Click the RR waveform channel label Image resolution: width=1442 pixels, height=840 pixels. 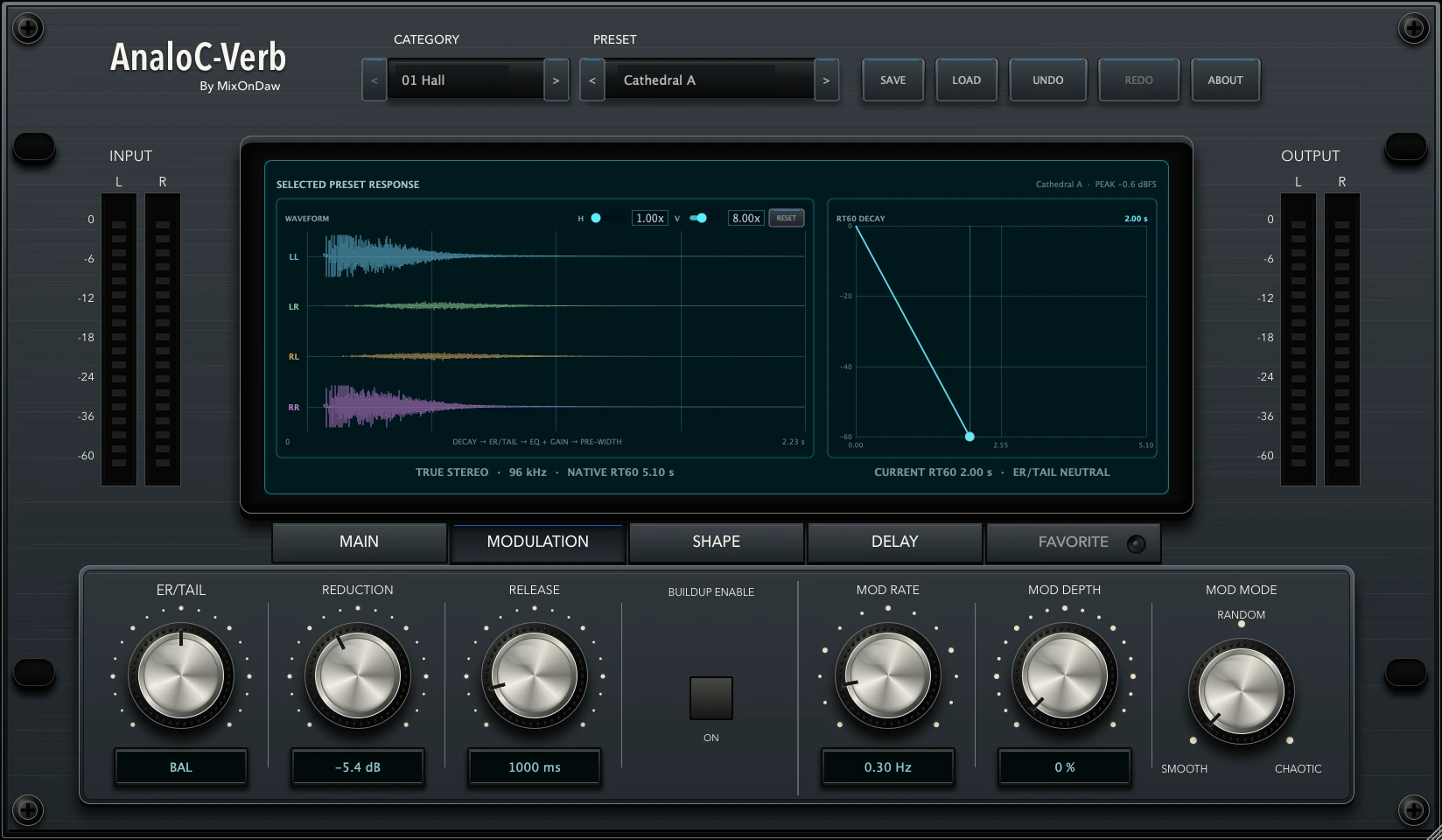[294, 408]
